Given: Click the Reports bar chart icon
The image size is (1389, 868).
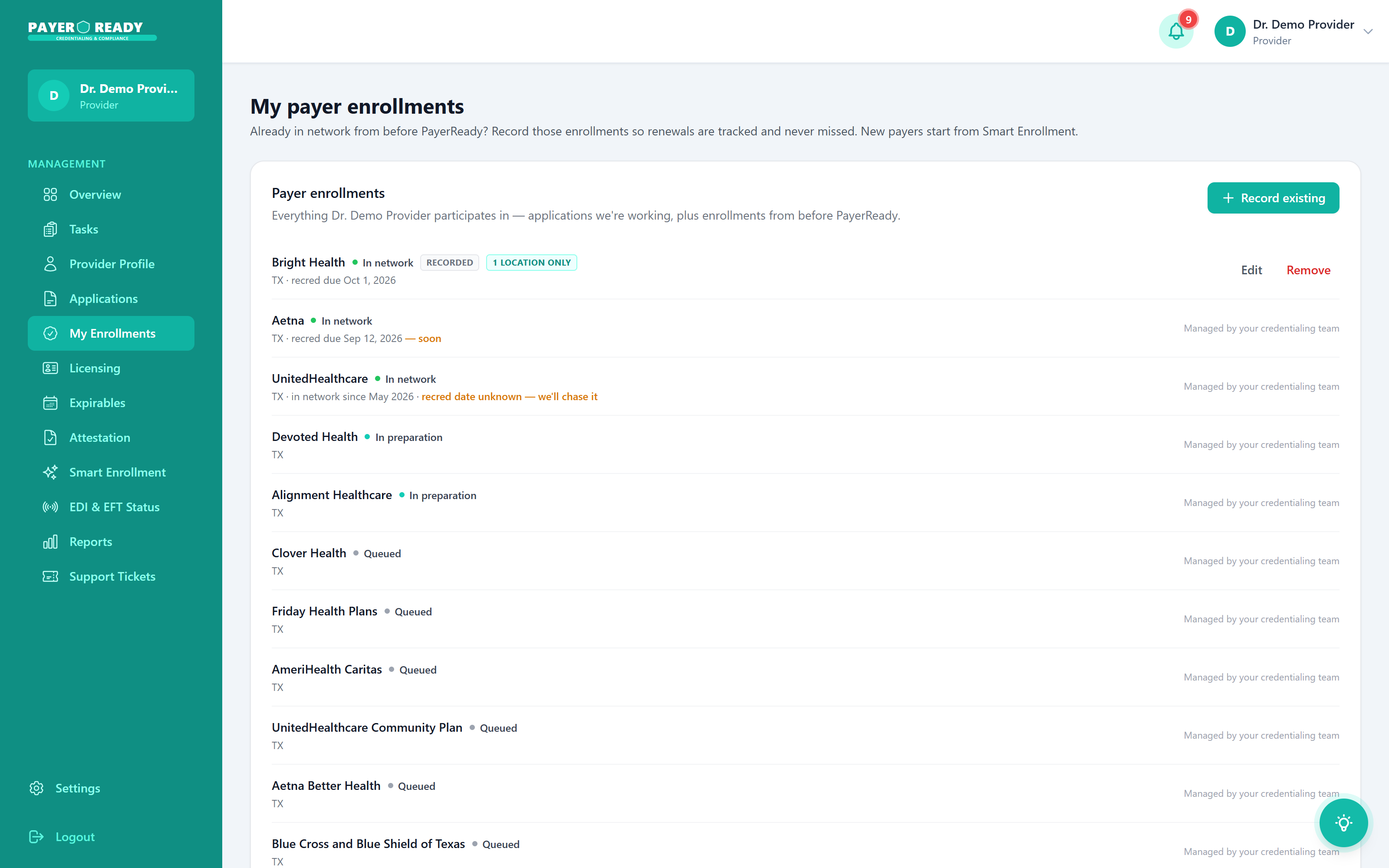Looking at the screenshot, I should tap(50, 542).
